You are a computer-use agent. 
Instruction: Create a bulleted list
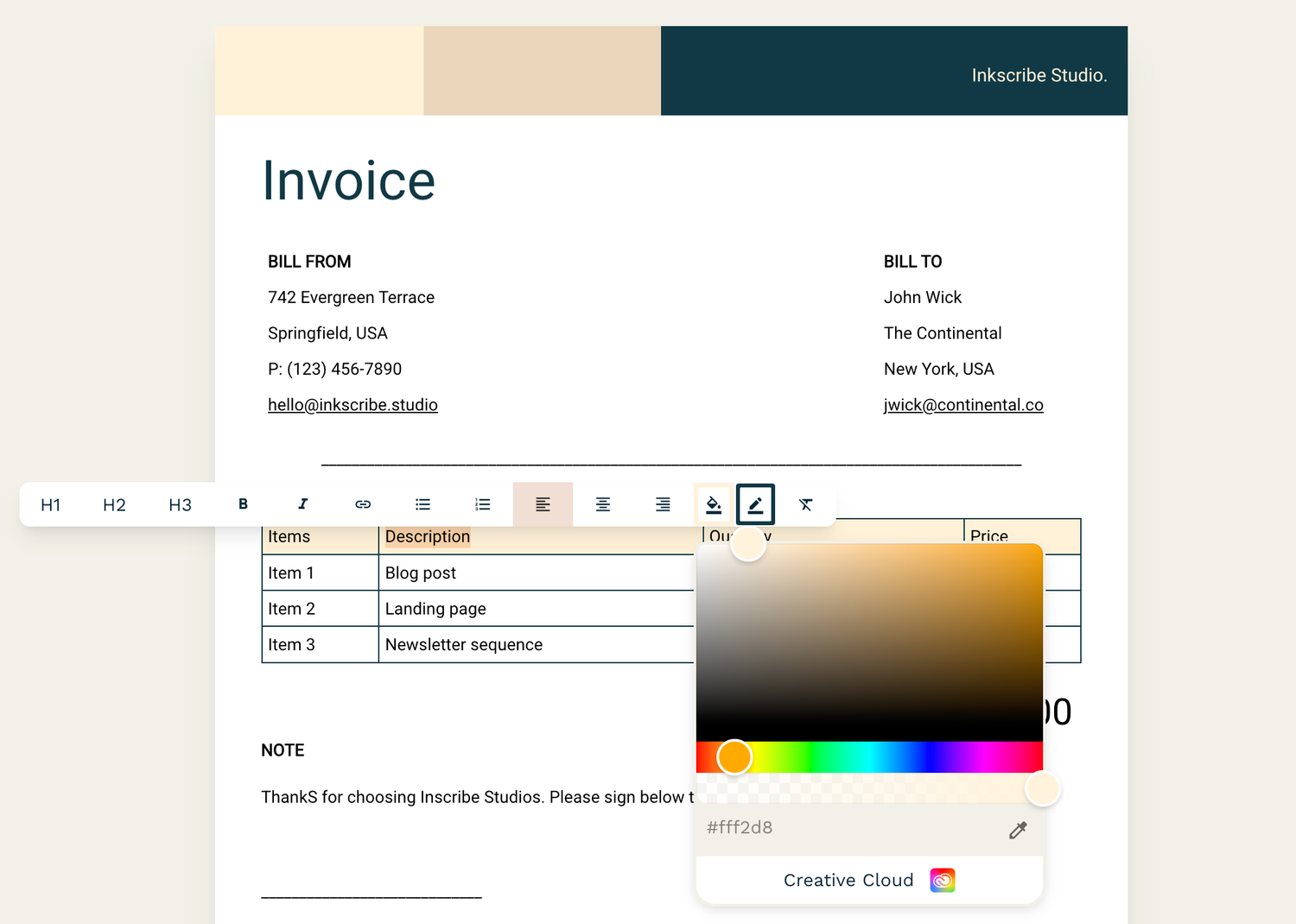pos(422,504)
